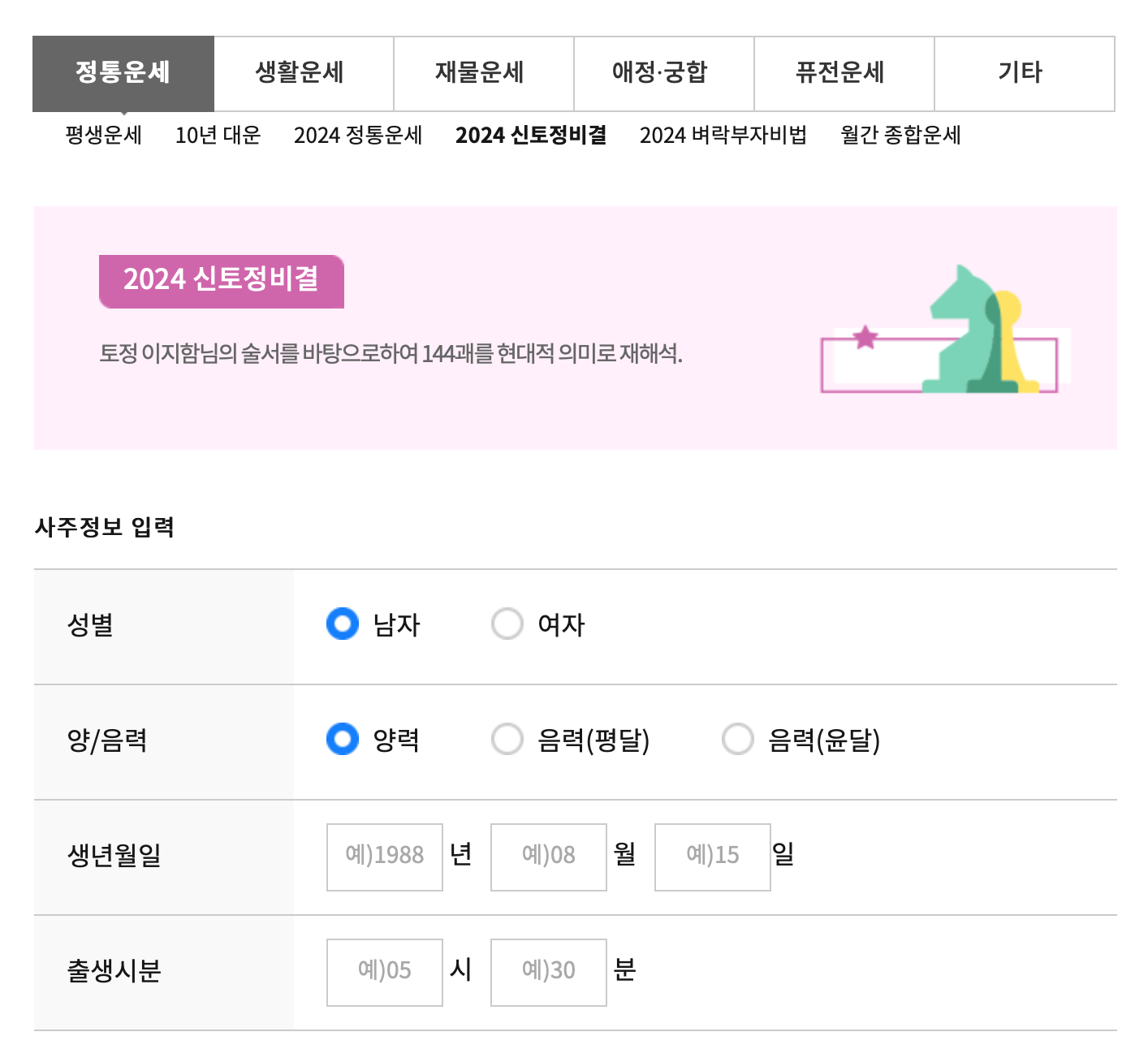Open the 10년 대운 page
The height and width of the screenshot is (1049, 1148).
(x=218, y=136)
